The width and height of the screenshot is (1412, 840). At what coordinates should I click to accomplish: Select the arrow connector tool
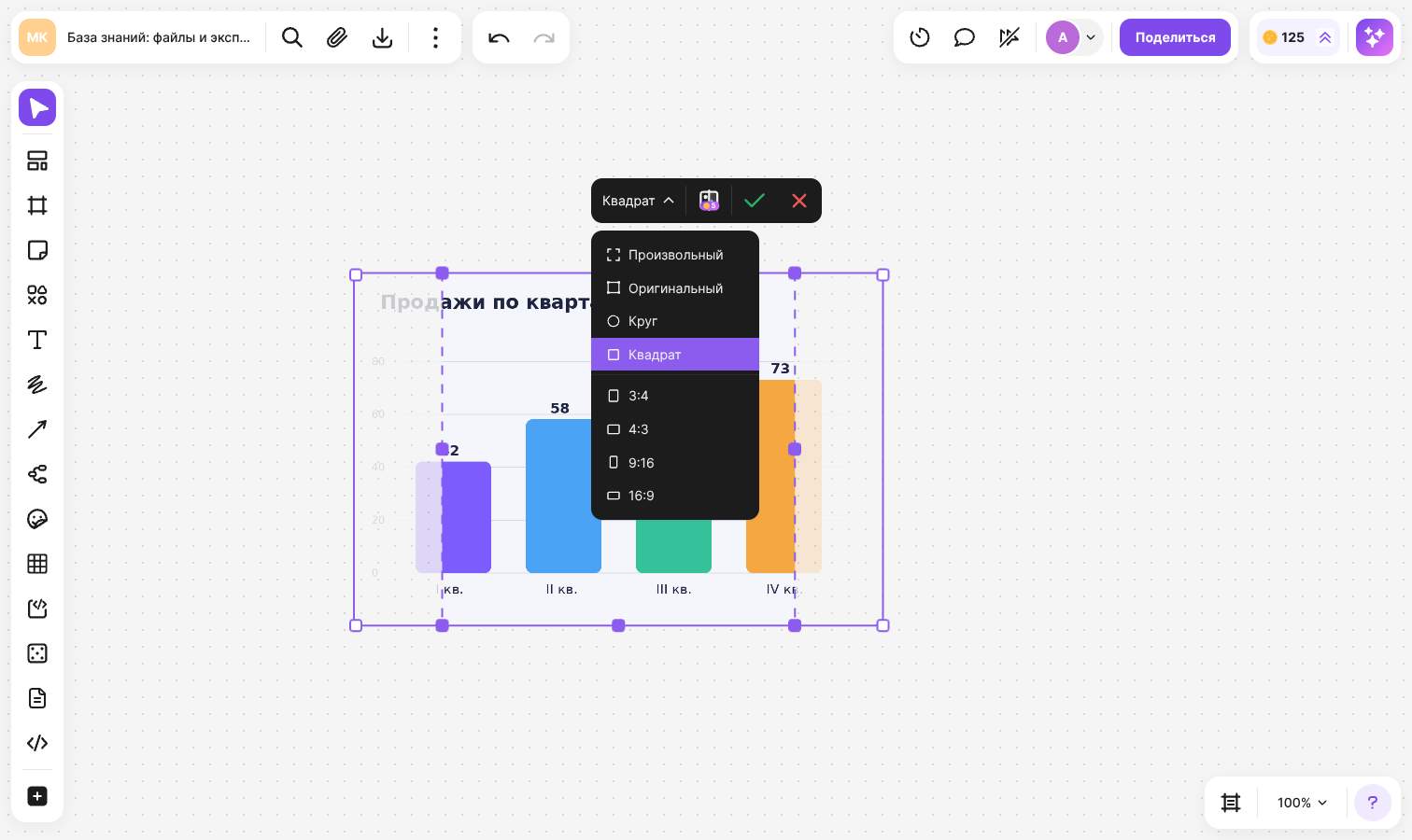tap(37, 429)
